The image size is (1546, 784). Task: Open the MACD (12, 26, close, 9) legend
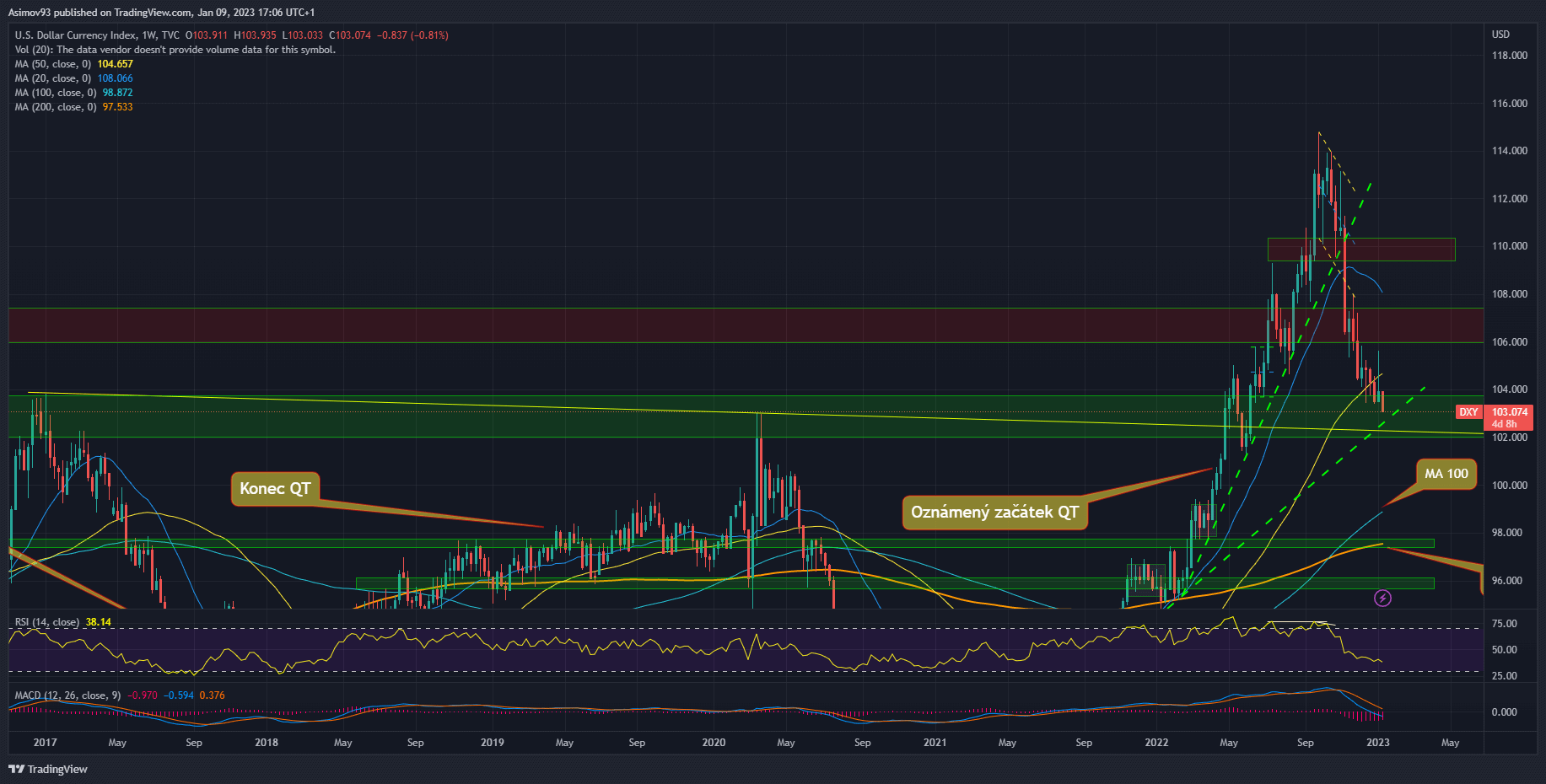[67, 695]
